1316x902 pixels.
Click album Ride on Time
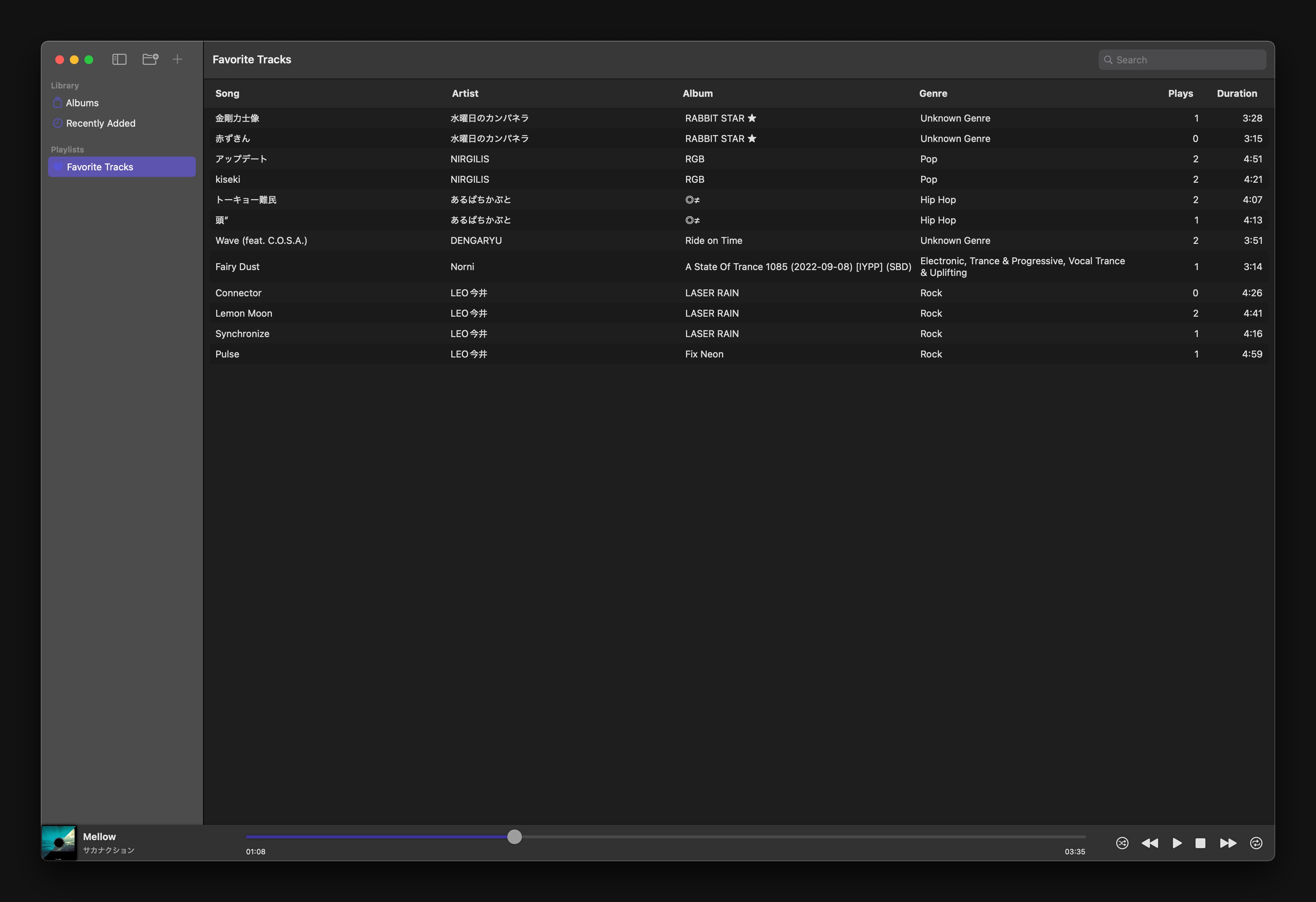pyautogui.click(x=713, y=241)
